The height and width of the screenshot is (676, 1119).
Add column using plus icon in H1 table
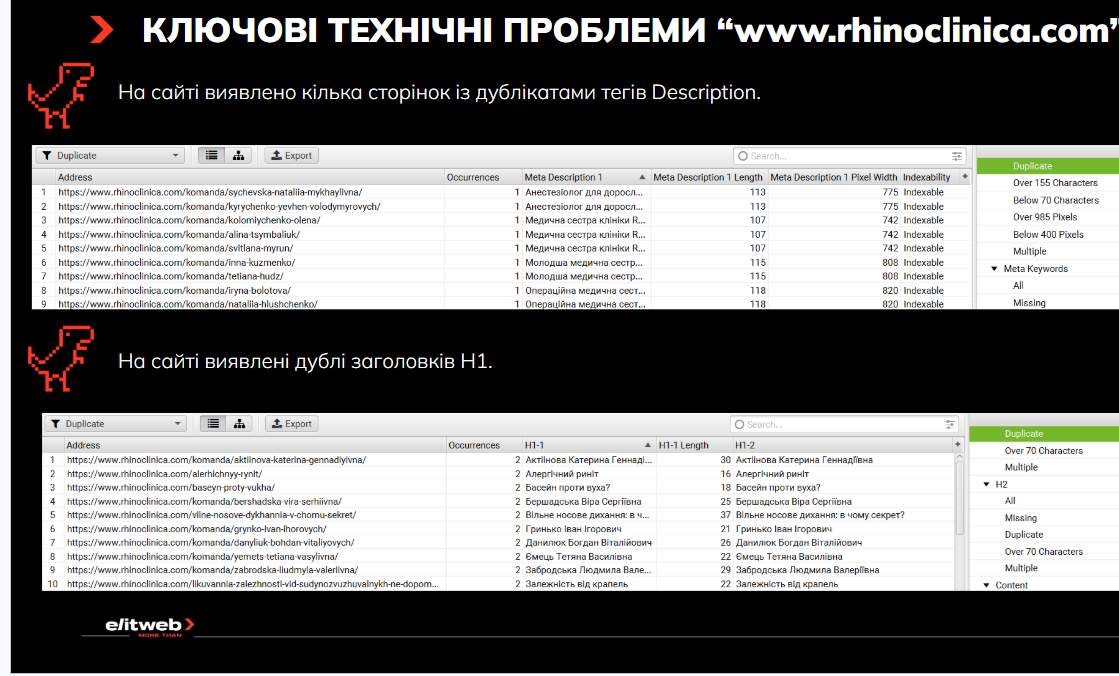click(958, 445)
